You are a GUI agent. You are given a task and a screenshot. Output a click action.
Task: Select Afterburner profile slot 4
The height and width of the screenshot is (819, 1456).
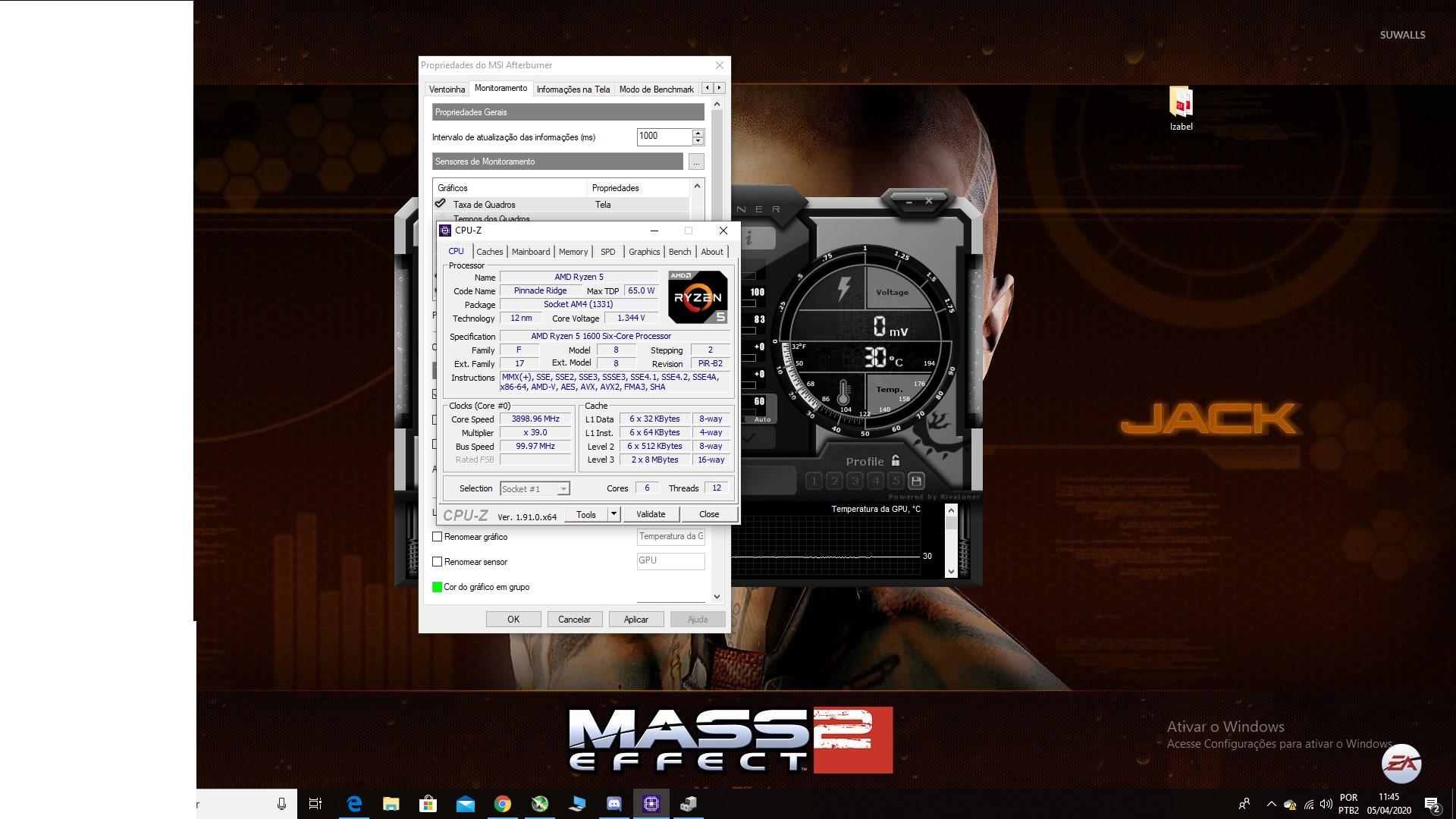875,481
